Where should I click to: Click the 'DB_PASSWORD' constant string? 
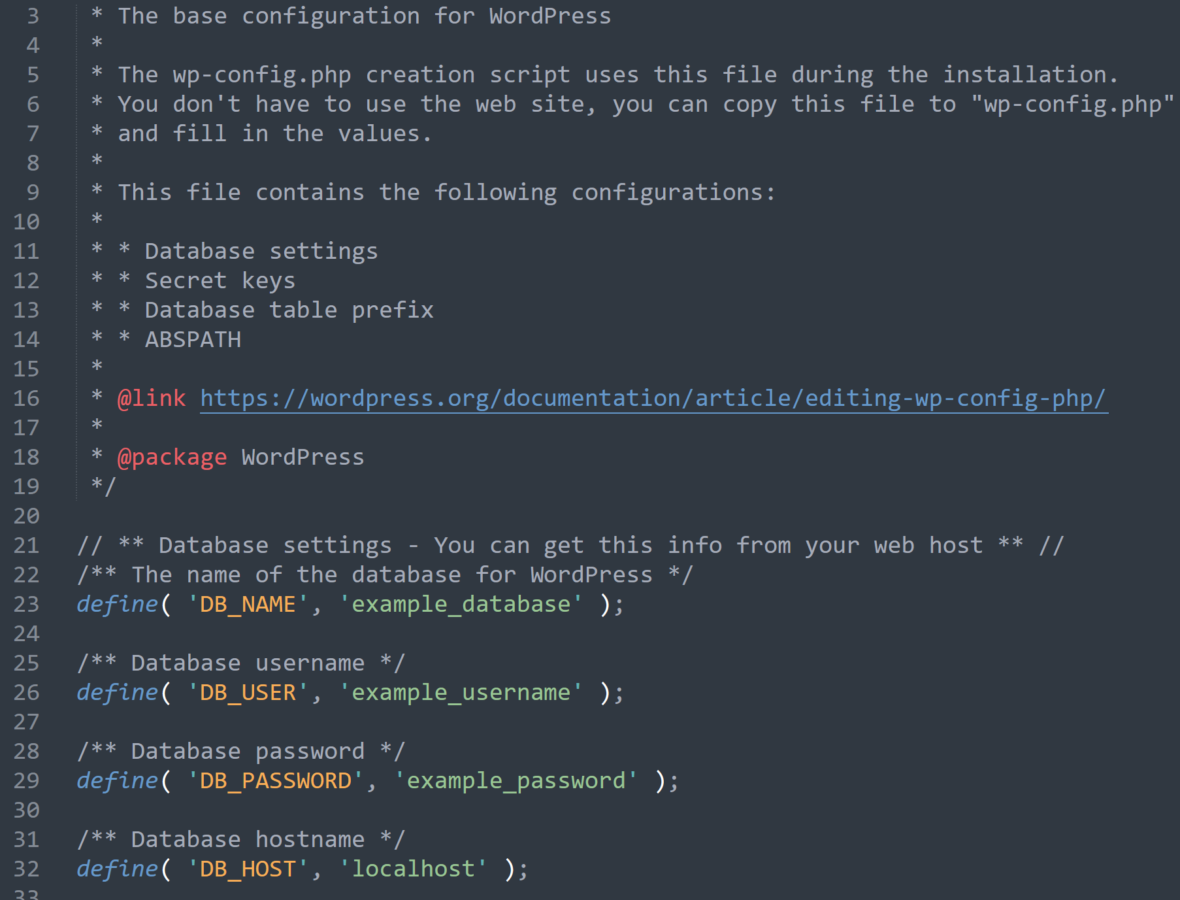pyautogui.click(x=275, y=780)
